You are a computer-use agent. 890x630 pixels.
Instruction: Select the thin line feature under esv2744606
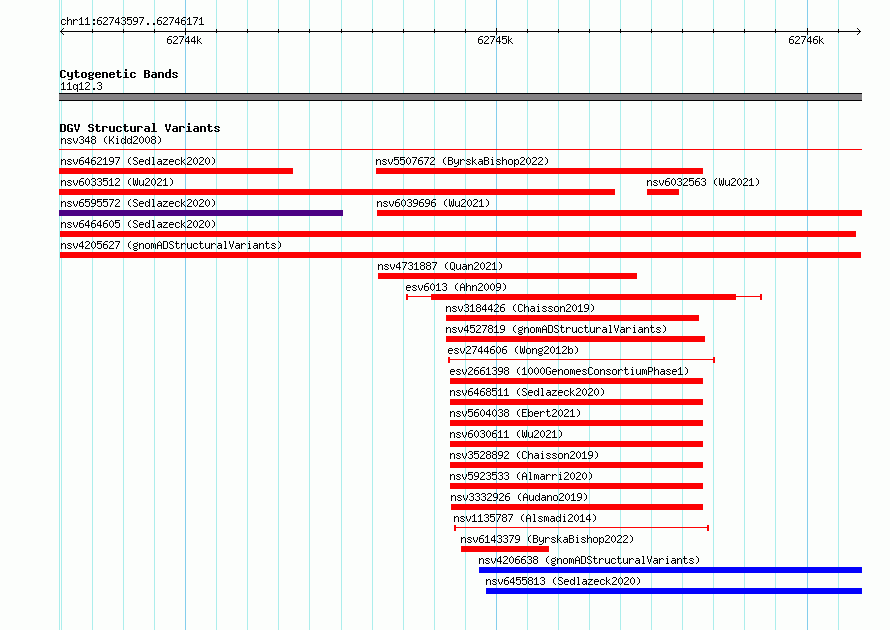tap(581, 360)
